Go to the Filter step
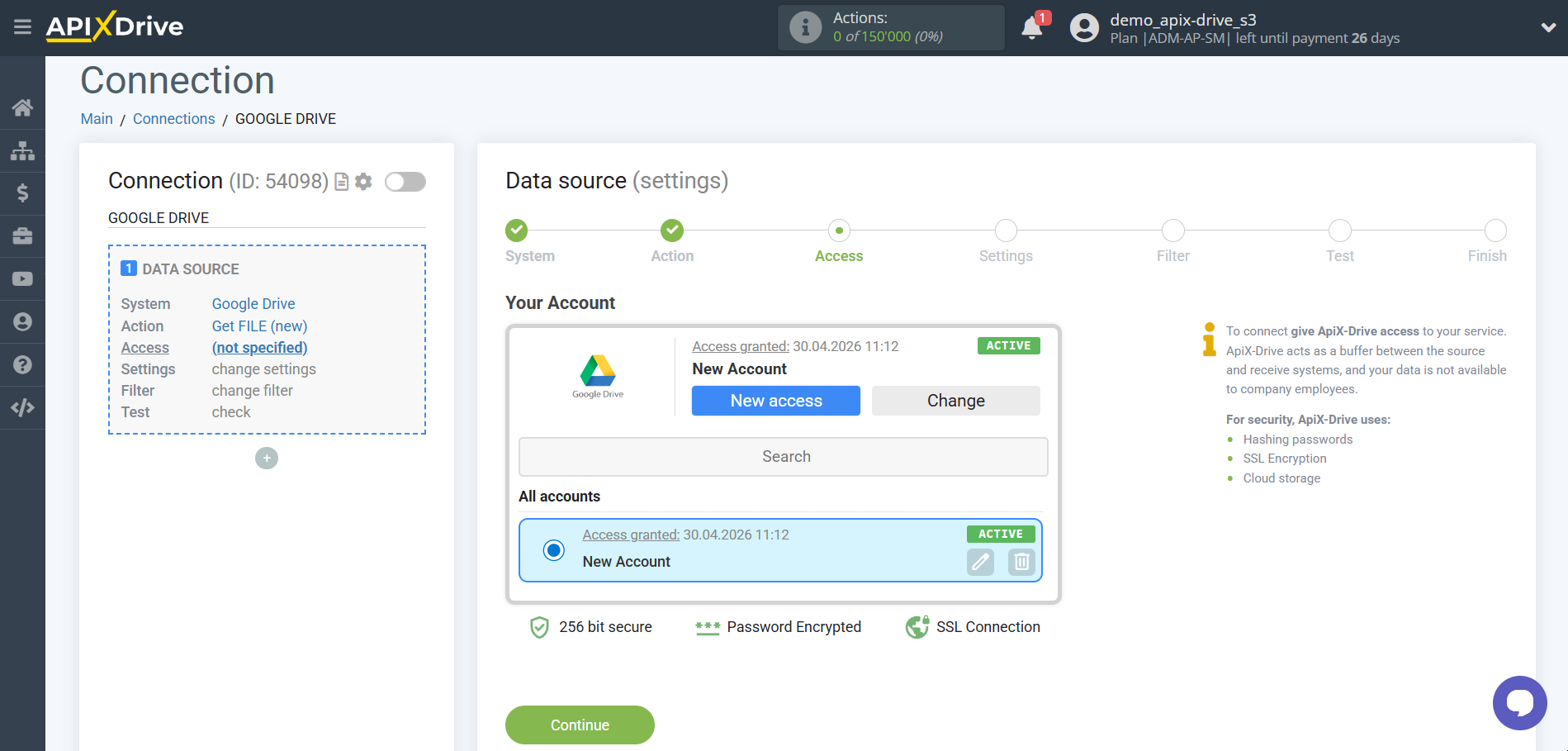 [x=1173, y=231]
